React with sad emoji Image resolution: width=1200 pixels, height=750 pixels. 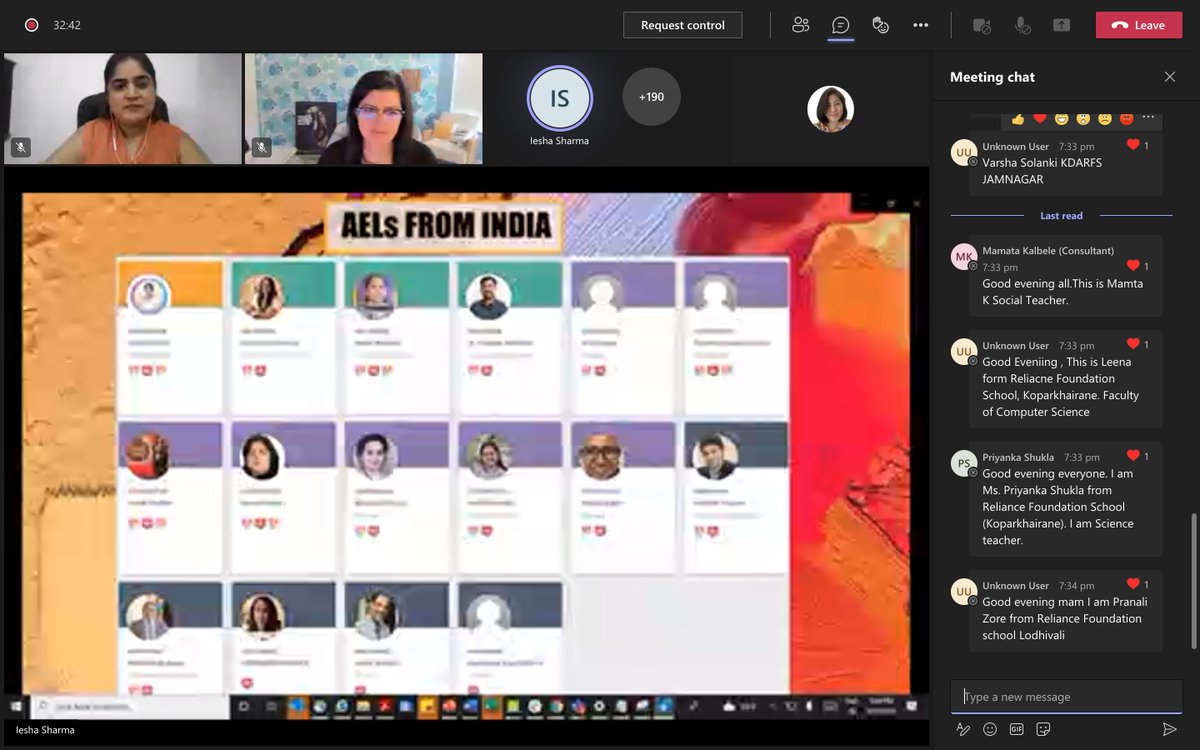click(1105, 119)
